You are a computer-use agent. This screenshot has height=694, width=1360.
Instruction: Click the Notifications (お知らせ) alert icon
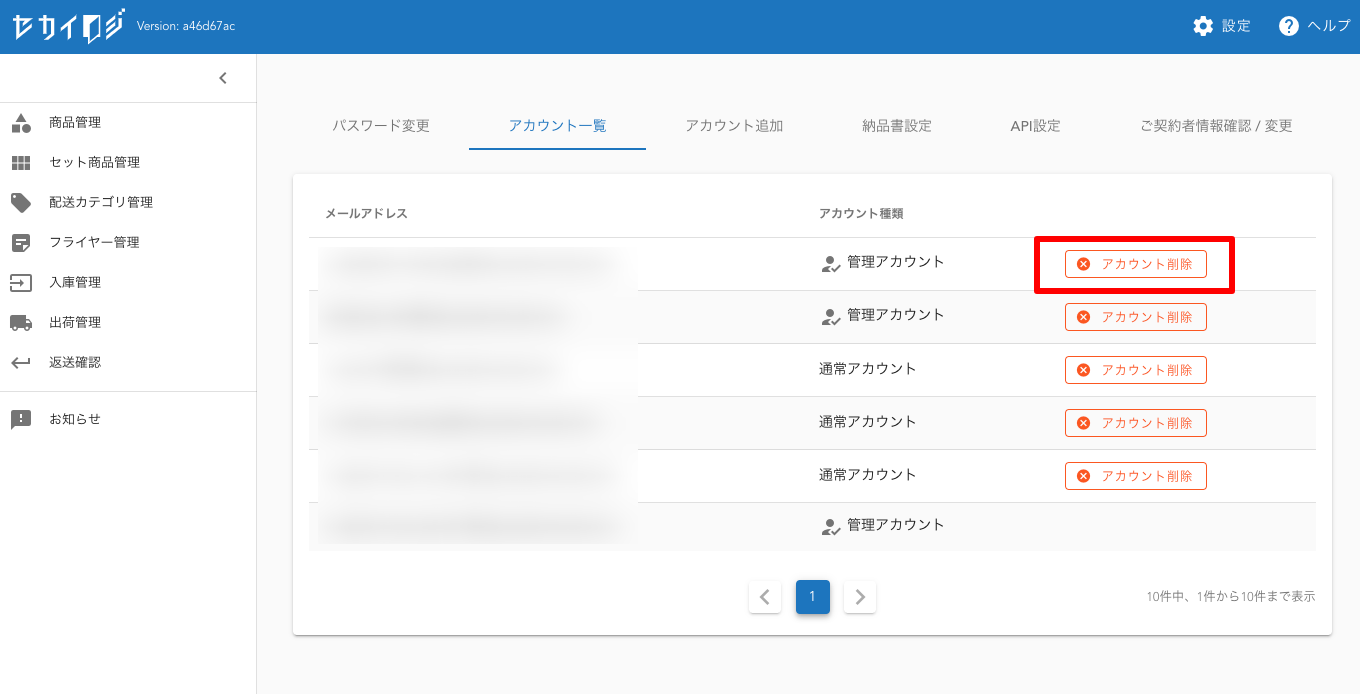(x=21, y=420)
